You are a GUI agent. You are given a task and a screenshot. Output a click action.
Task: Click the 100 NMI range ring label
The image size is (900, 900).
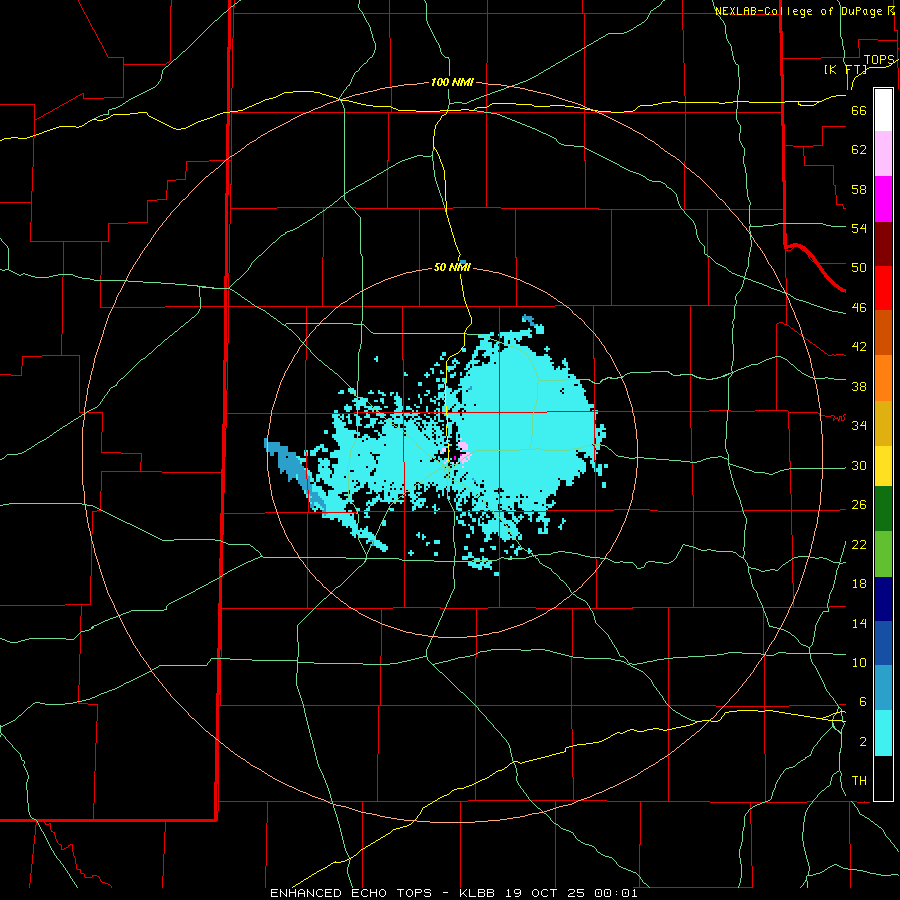[452, 83]
